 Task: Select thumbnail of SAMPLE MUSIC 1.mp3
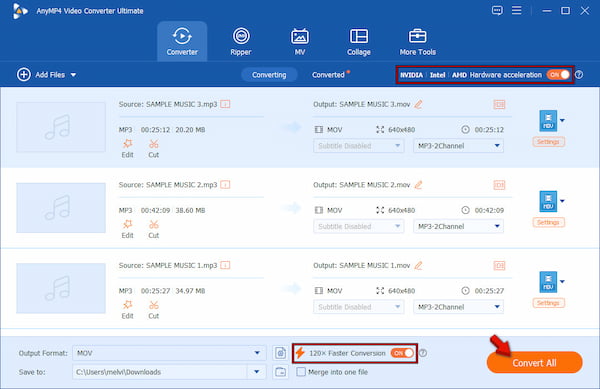point(61,288)
